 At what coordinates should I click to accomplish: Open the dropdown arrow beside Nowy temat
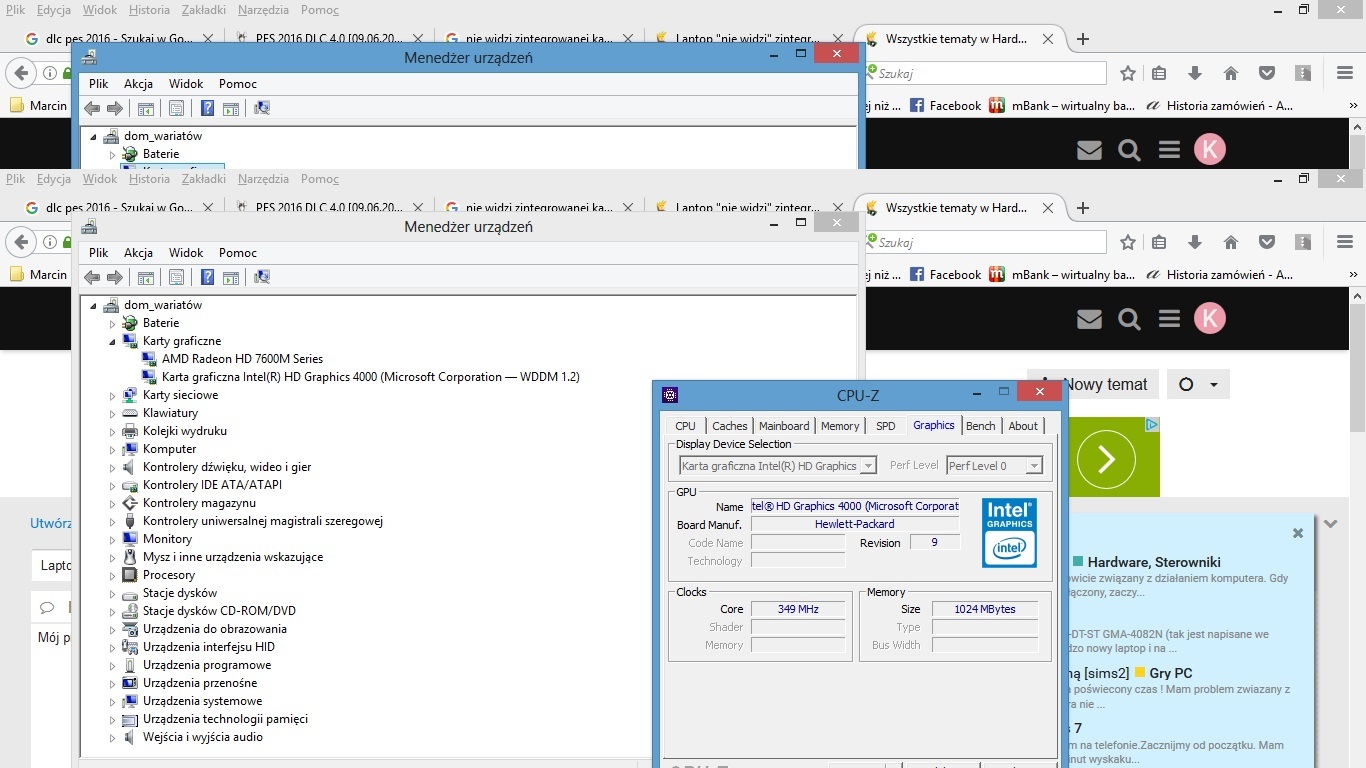1213,385
